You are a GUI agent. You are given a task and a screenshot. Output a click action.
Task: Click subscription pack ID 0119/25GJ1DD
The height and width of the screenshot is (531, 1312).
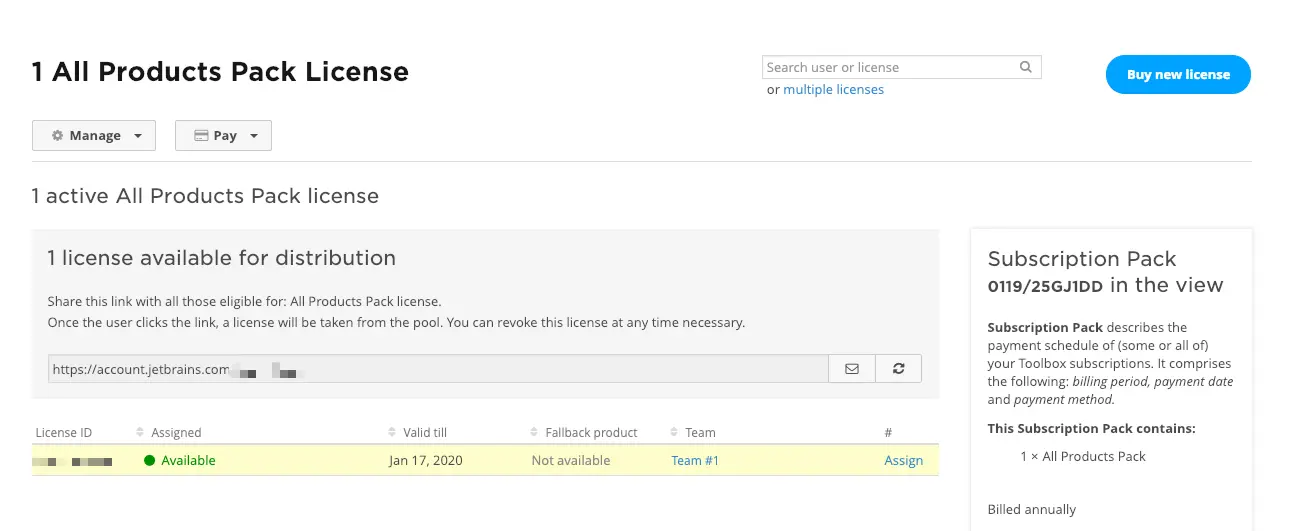[x=1045, y=287]
